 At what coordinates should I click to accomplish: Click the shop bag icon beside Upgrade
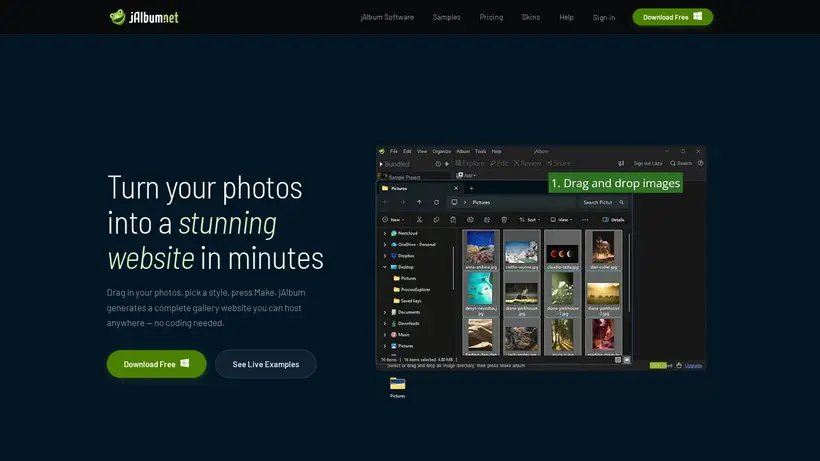click(x=679, y=365)
